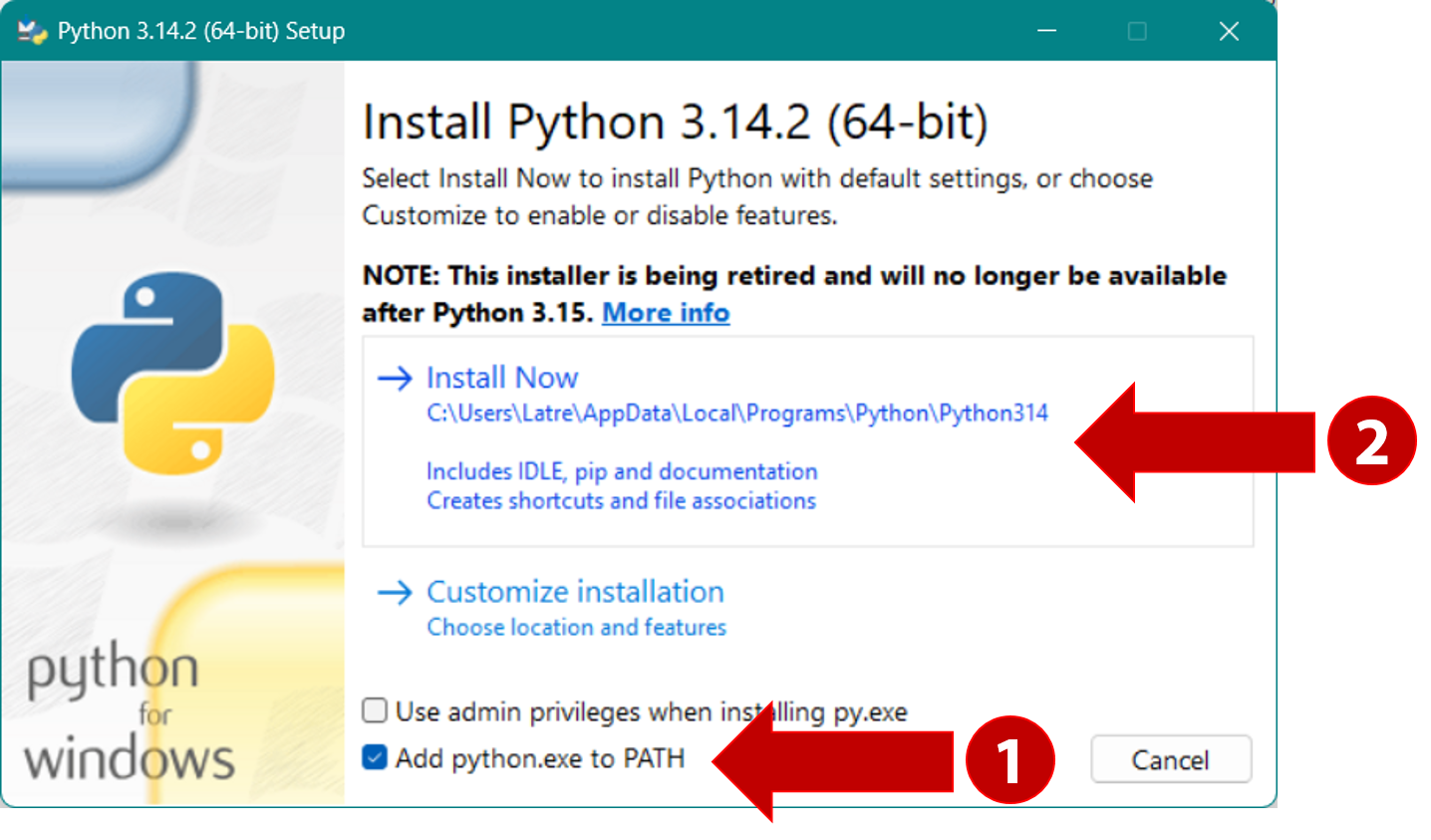
Task: Click 'Choose location and features' subtitle
Action: [x=576, y=628]
